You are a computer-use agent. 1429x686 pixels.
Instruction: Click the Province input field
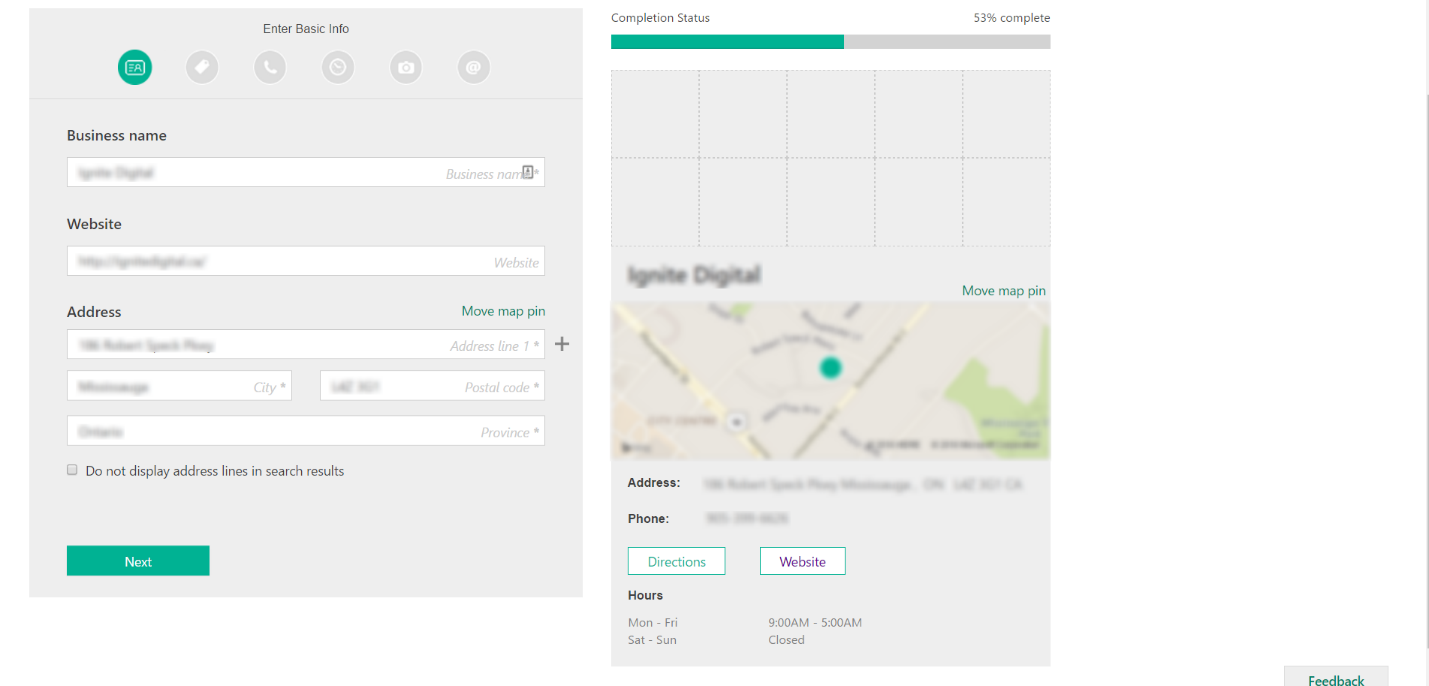click(x=306, y=431)
